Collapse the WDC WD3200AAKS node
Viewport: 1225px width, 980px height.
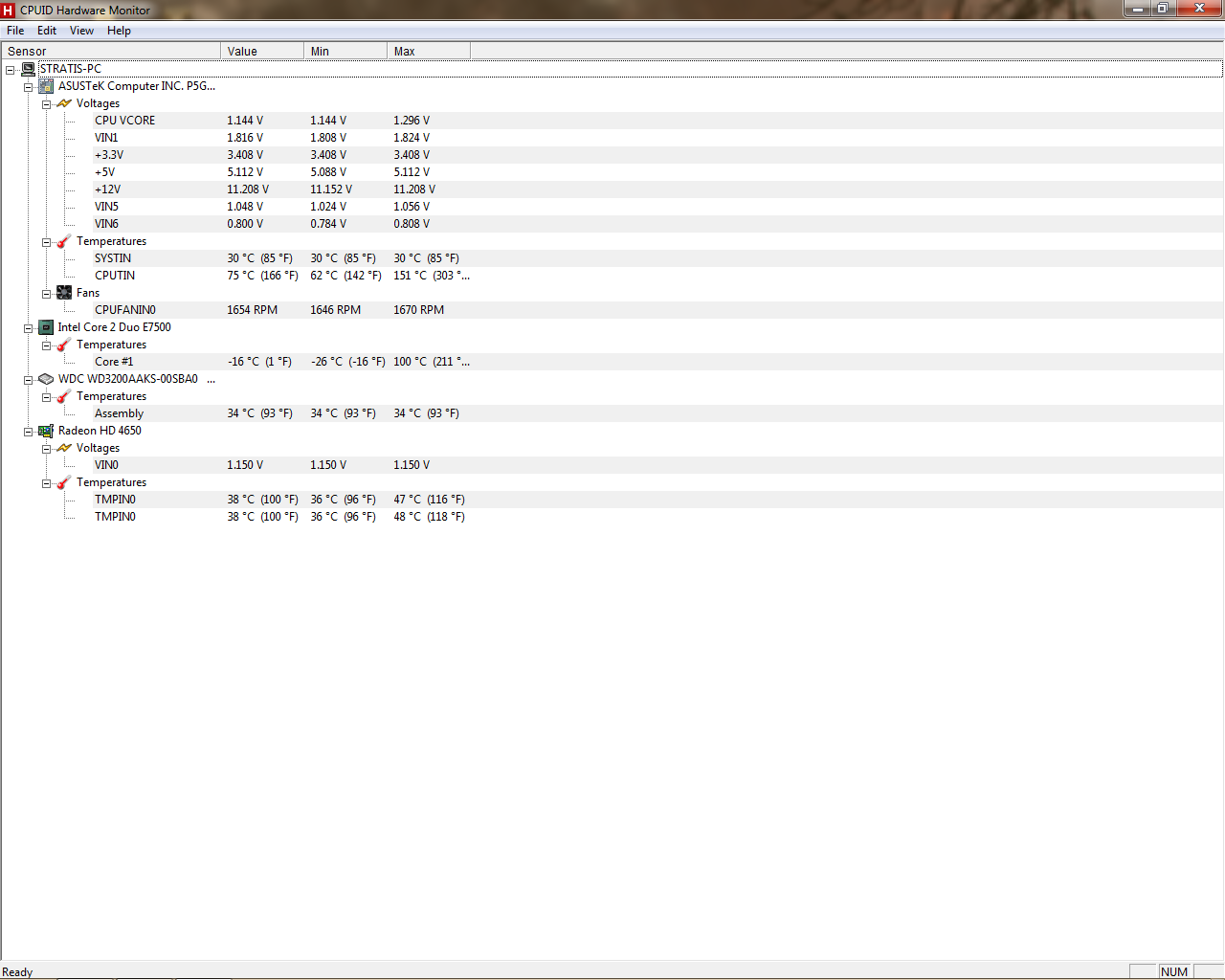click(x=29, y=380)
